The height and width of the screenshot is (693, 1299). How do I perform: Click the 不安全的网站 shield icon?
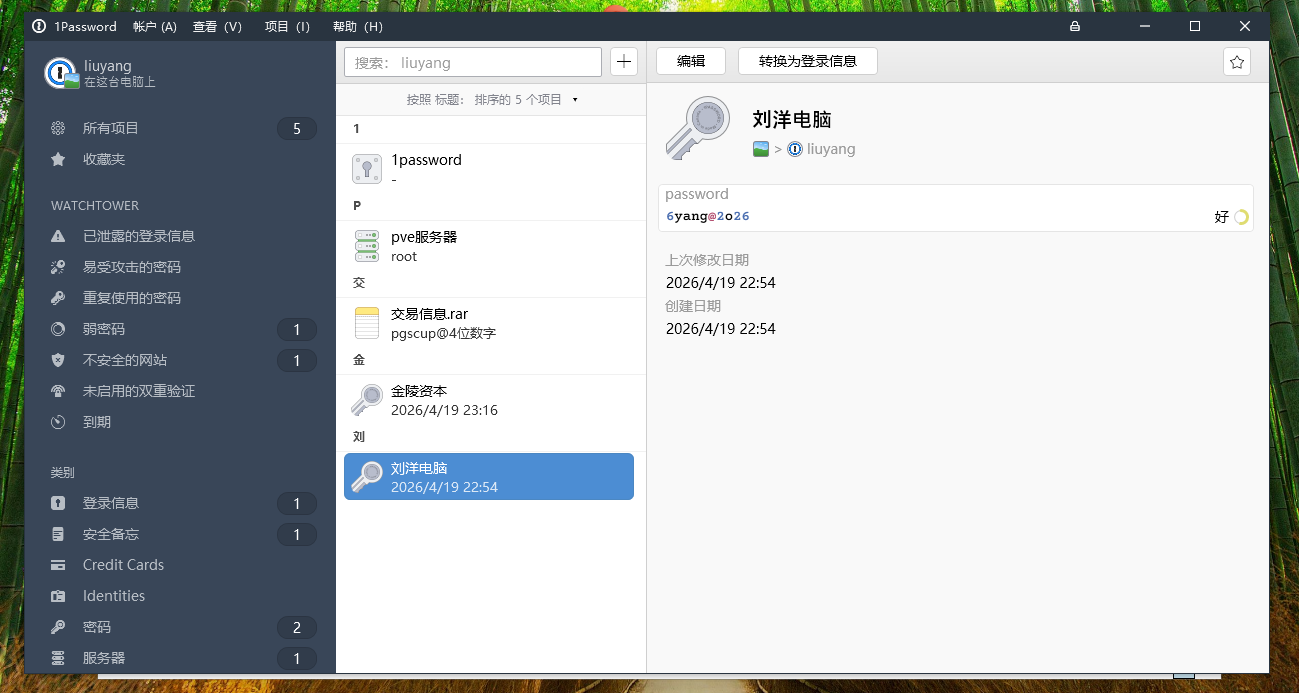[58, 360]
